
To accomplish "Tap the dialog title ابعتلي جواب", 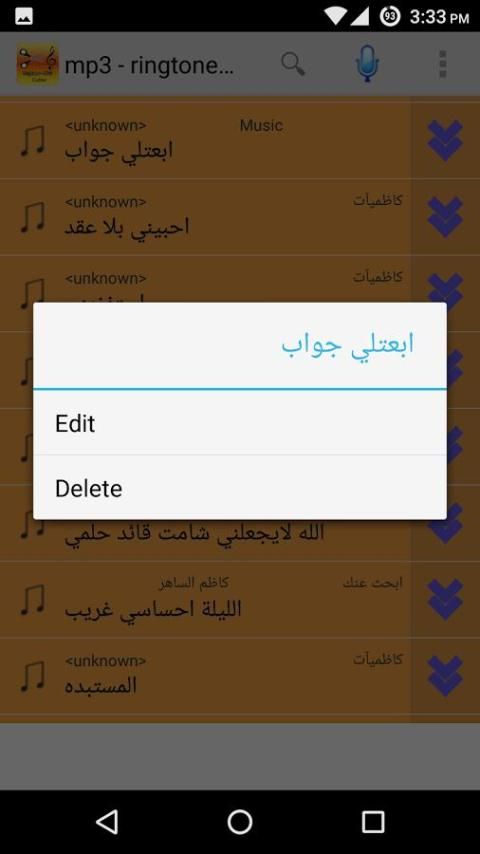I will [x=348, y=345].
